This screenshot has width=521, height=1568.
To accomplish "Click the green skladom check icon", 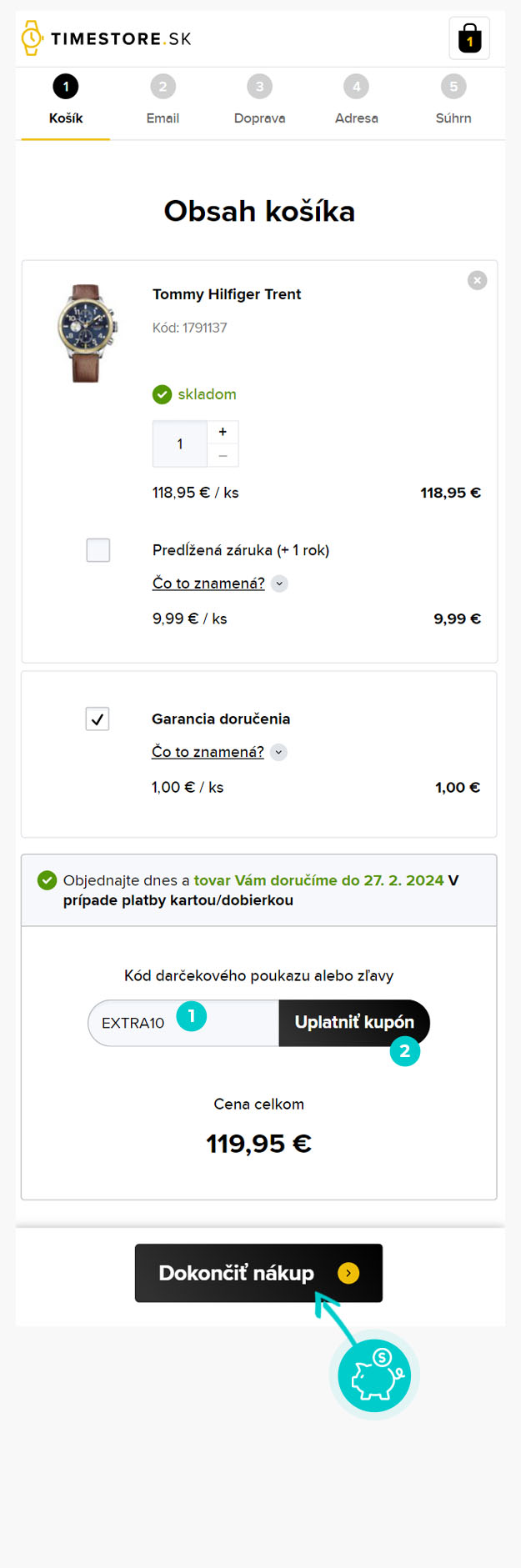I will (162, 394).
